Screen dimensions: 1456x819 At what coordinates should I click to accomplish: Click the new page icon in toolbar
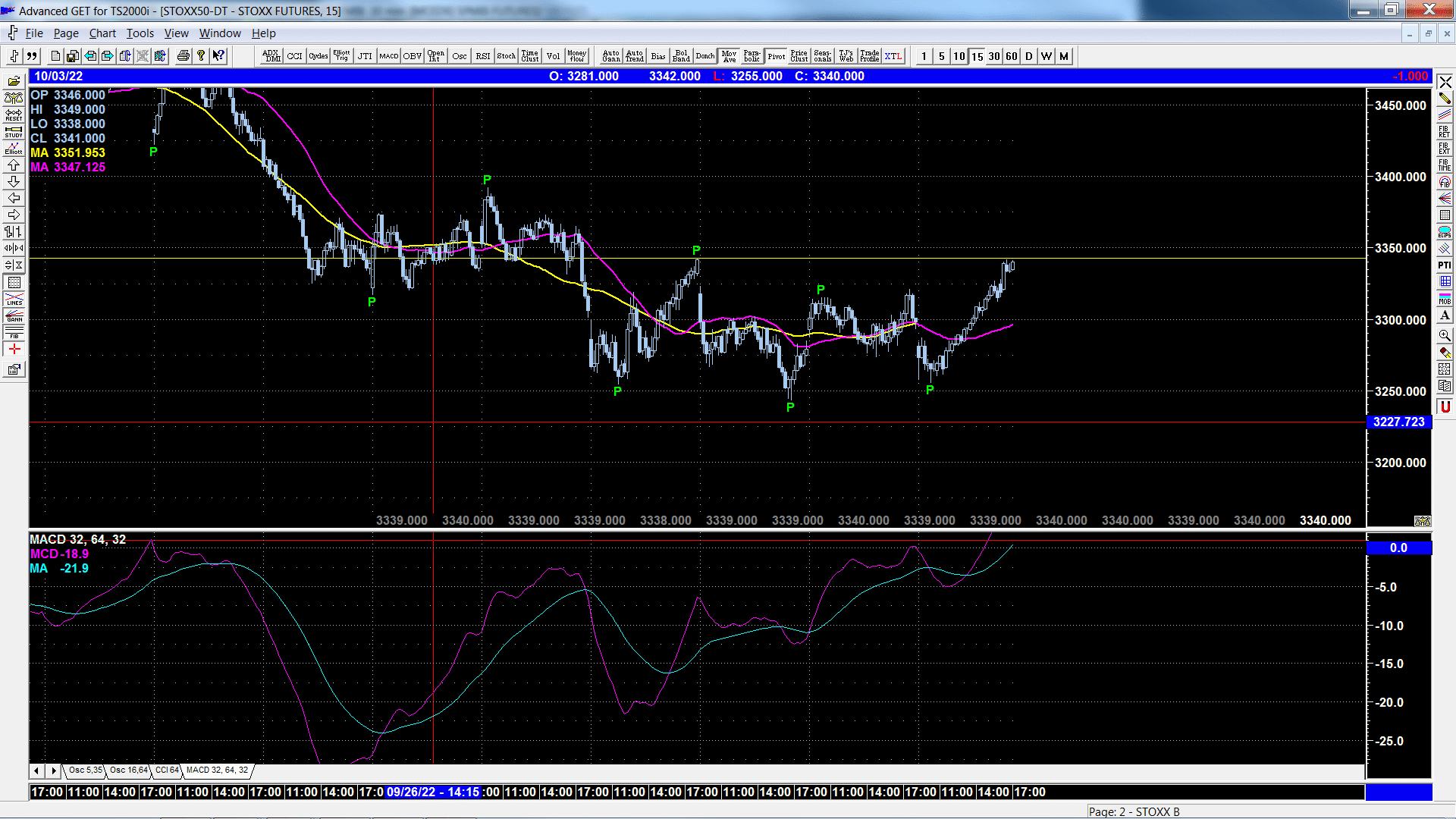[x=55, y=56]
